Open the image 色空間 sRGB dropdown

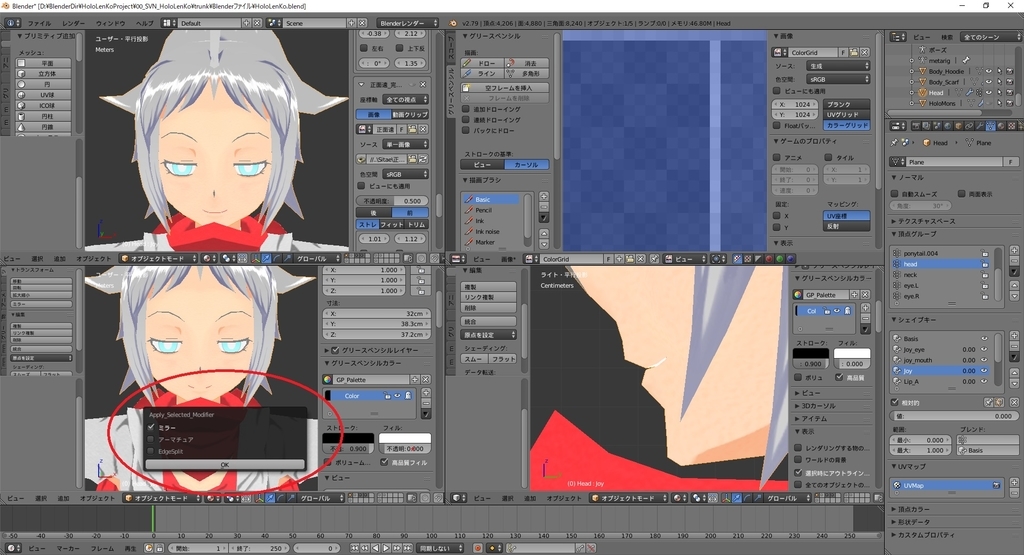[837, 79]
